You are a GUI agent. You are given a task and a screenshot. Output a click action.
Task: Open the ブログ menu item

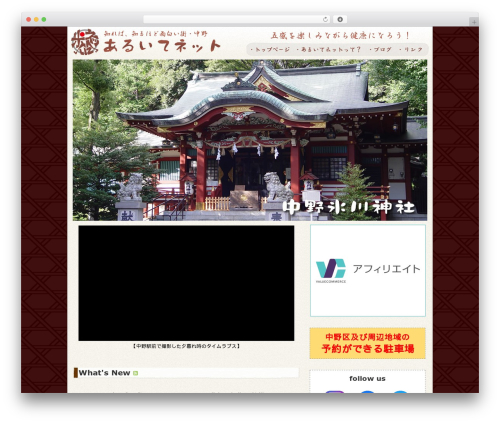pos(380,50)
